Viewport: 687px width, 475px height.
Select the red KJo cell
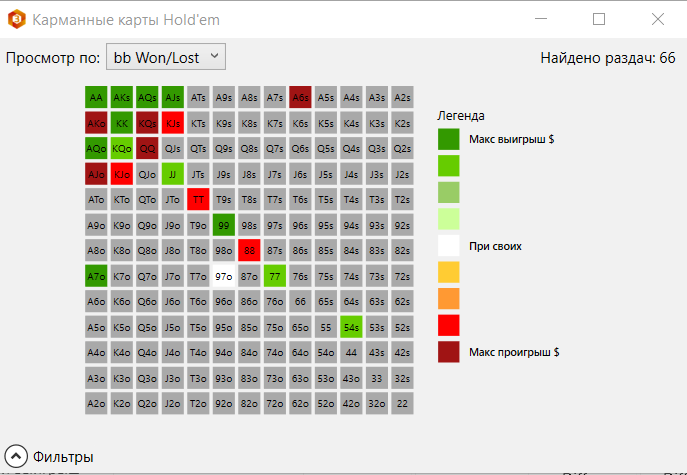pyautogui.click(x=121, y=174)
